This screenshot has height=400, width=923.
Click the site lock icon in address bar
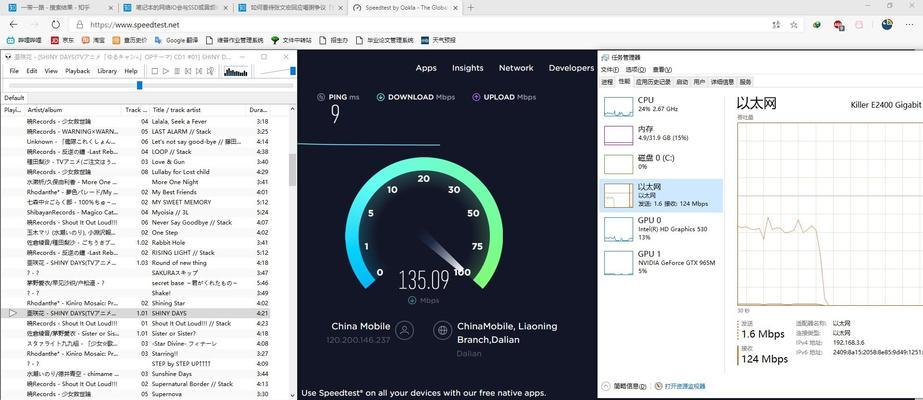[x=79, y=25]
